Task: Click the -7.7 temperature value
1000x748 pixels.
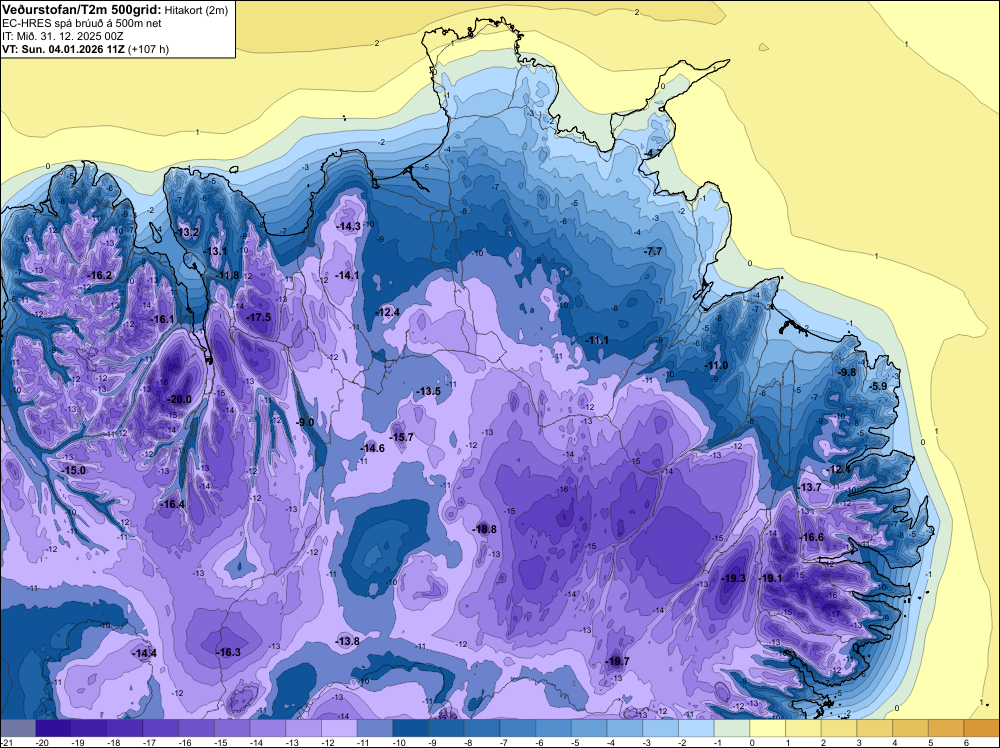Action: [x=653, y=252]
